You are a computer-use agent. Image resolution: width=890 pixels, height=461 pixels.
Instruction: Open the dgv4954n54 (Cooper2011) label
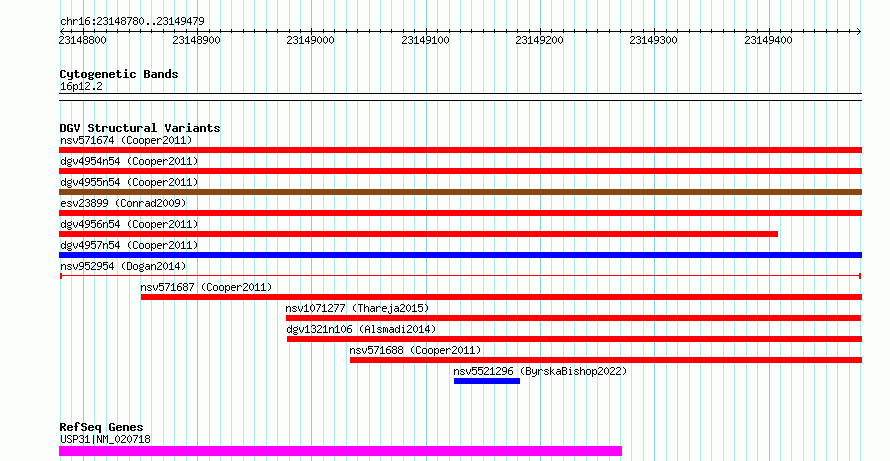129,161
